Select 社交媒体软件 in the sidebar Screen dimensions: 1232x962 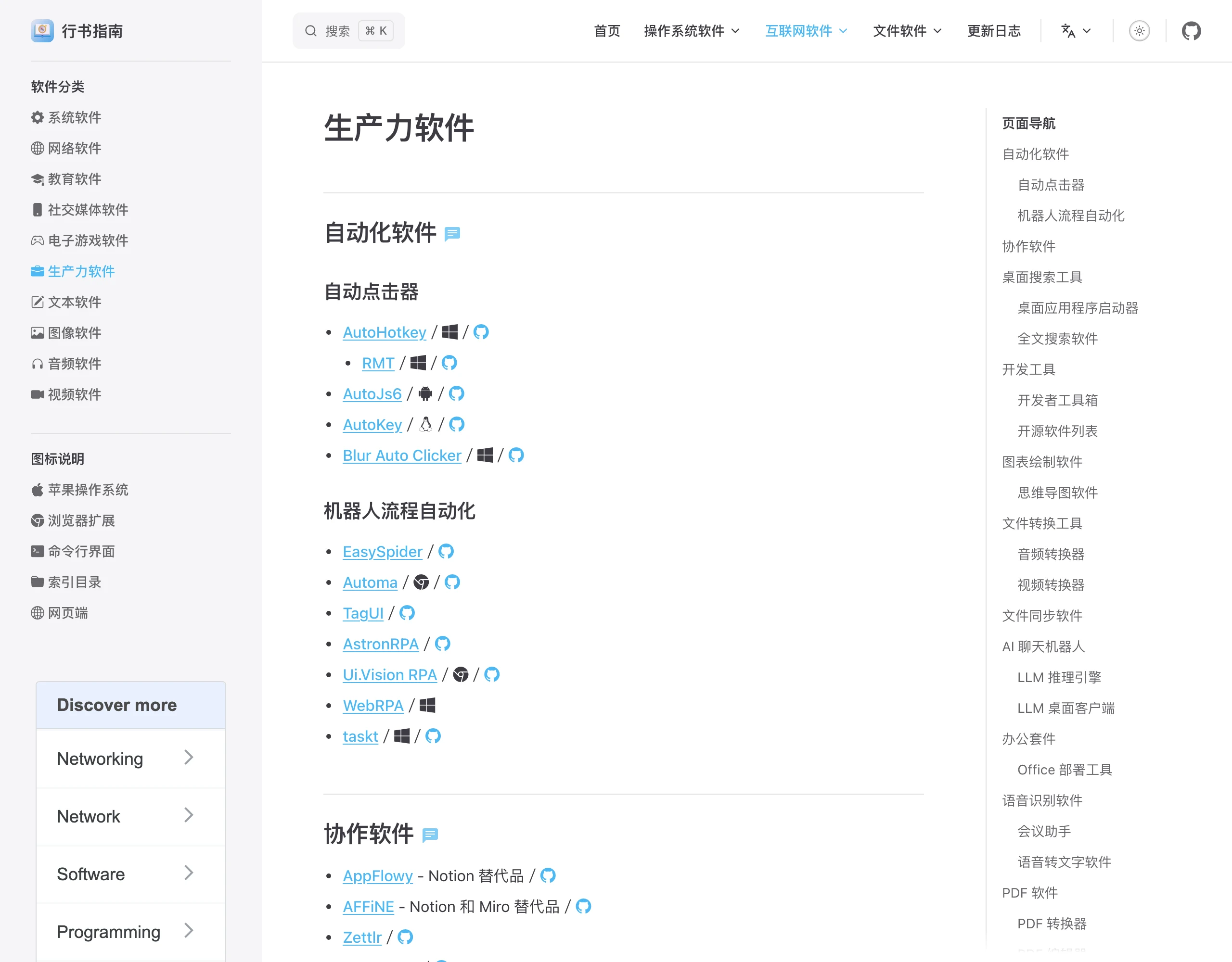click(79, 210)
